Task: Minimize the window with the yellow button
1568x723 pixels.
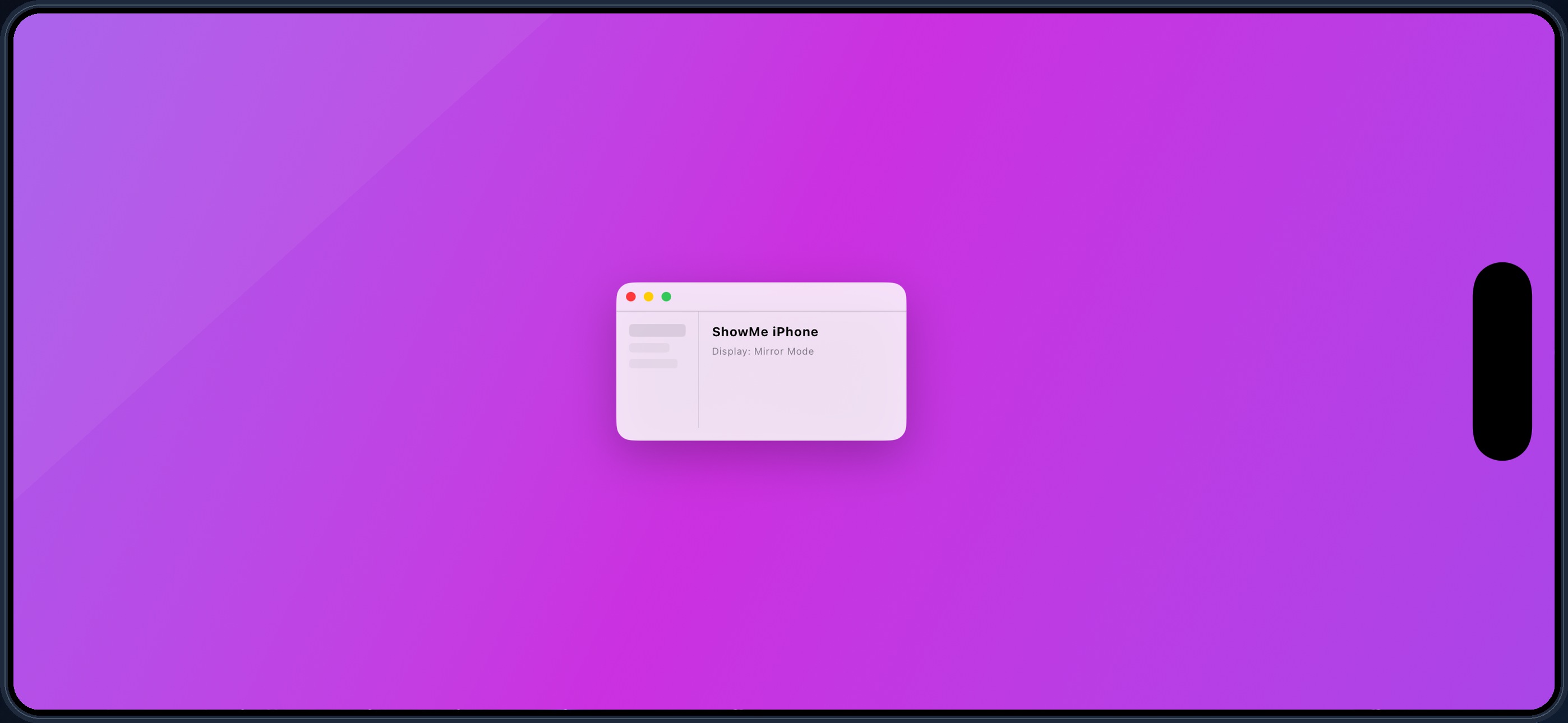Action: [x=648, y=296]
